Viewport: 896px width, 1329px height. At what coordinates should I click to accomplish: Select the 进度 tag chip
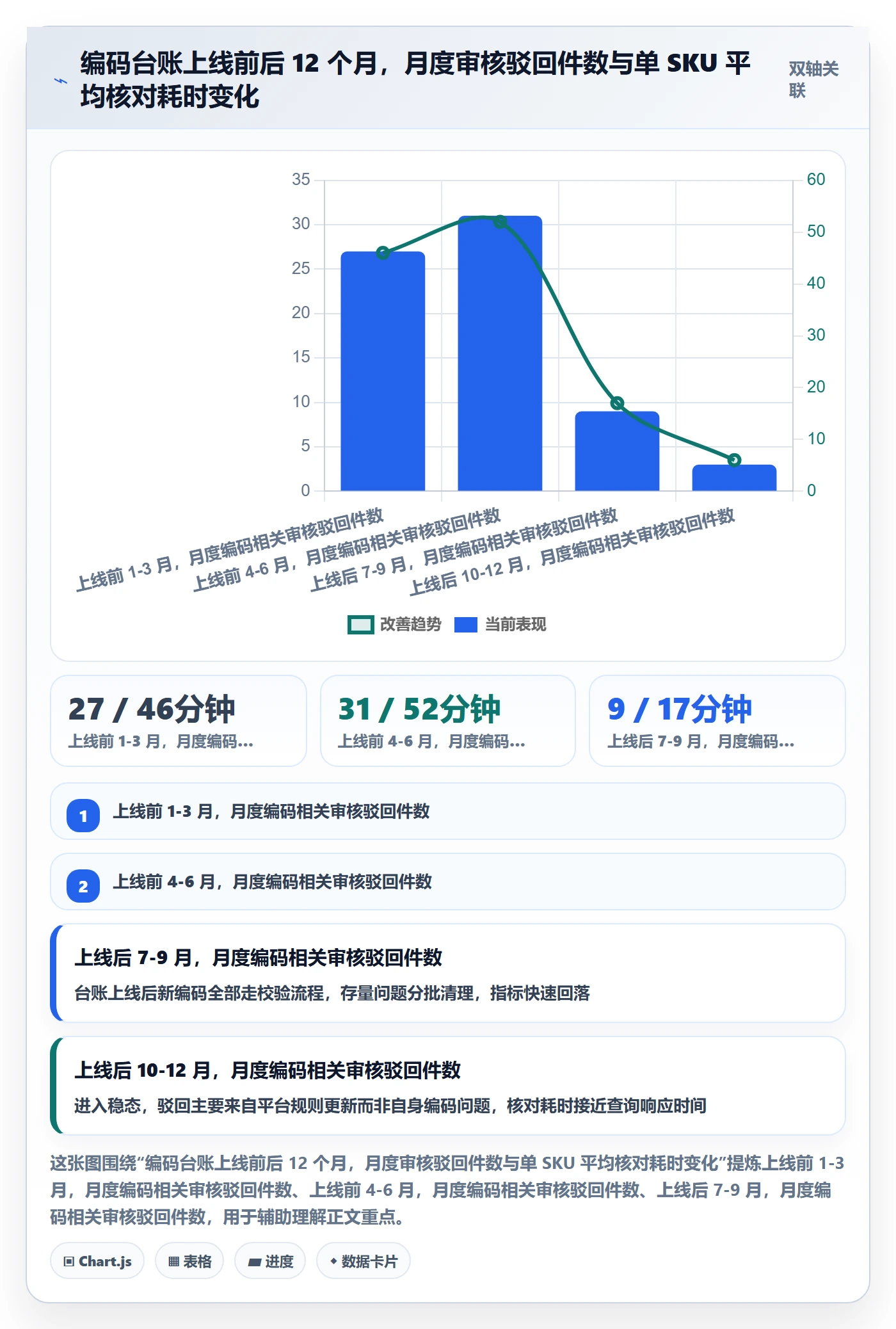[270, 1261]
